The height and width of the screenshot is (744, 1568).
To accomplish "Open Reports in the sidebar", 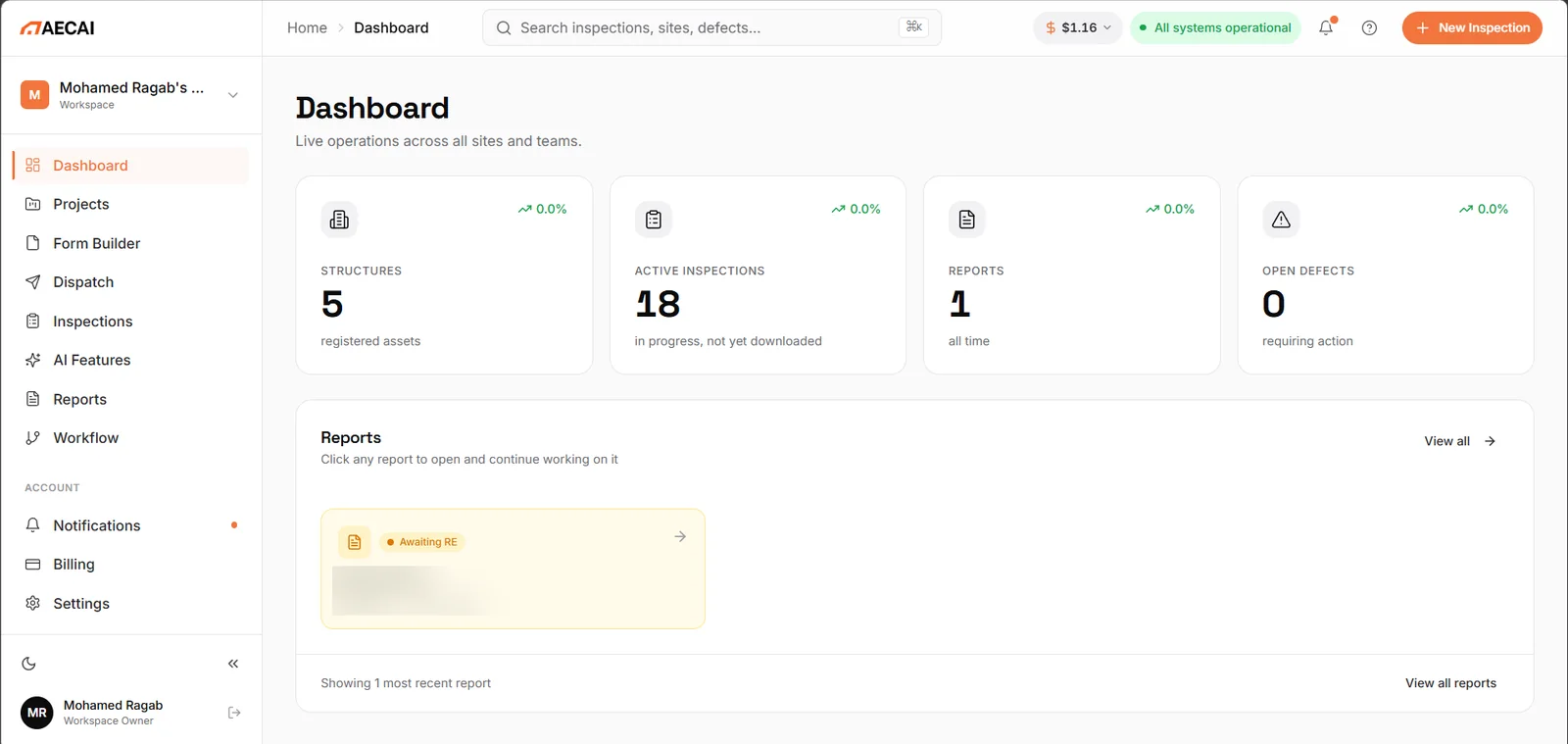I will (130, 399).
